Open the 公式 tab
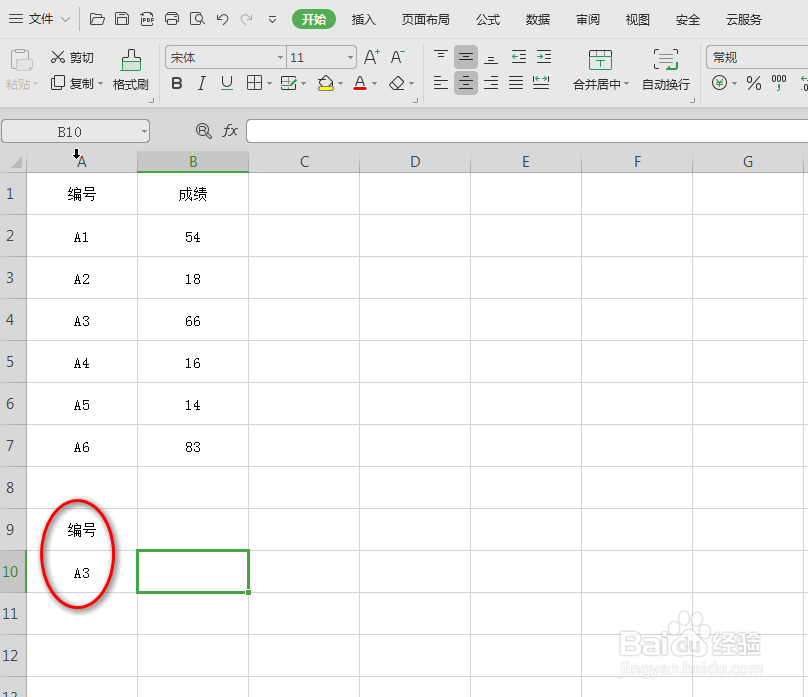The image size is (808, 697). (488, 20)
